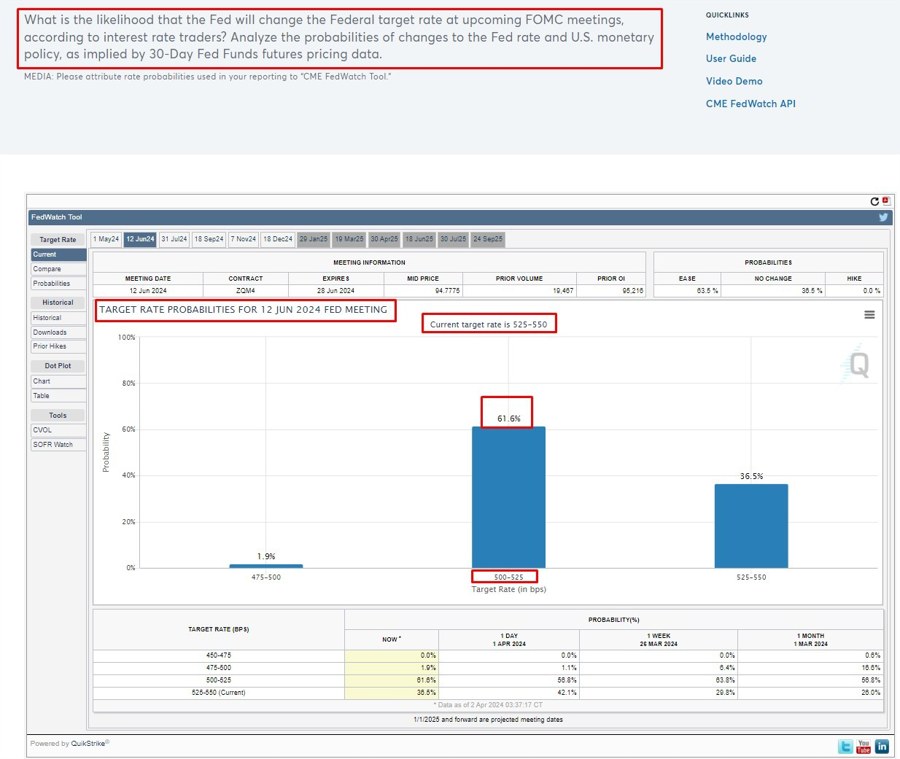Select the 29 Jan25 projected meeting tab
This screenshot has width=900, height=759.
click(x=313, y=239)
